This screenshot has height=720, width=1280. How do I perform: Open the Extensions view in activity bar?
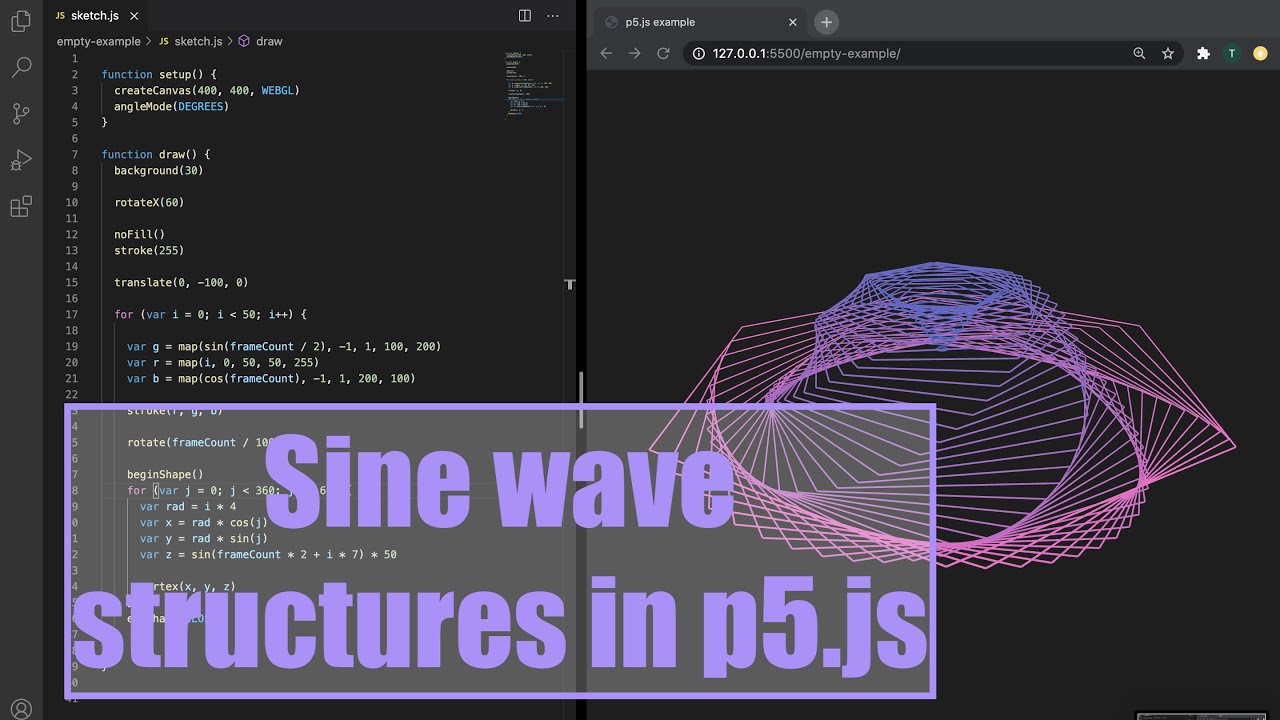[20, 207]
